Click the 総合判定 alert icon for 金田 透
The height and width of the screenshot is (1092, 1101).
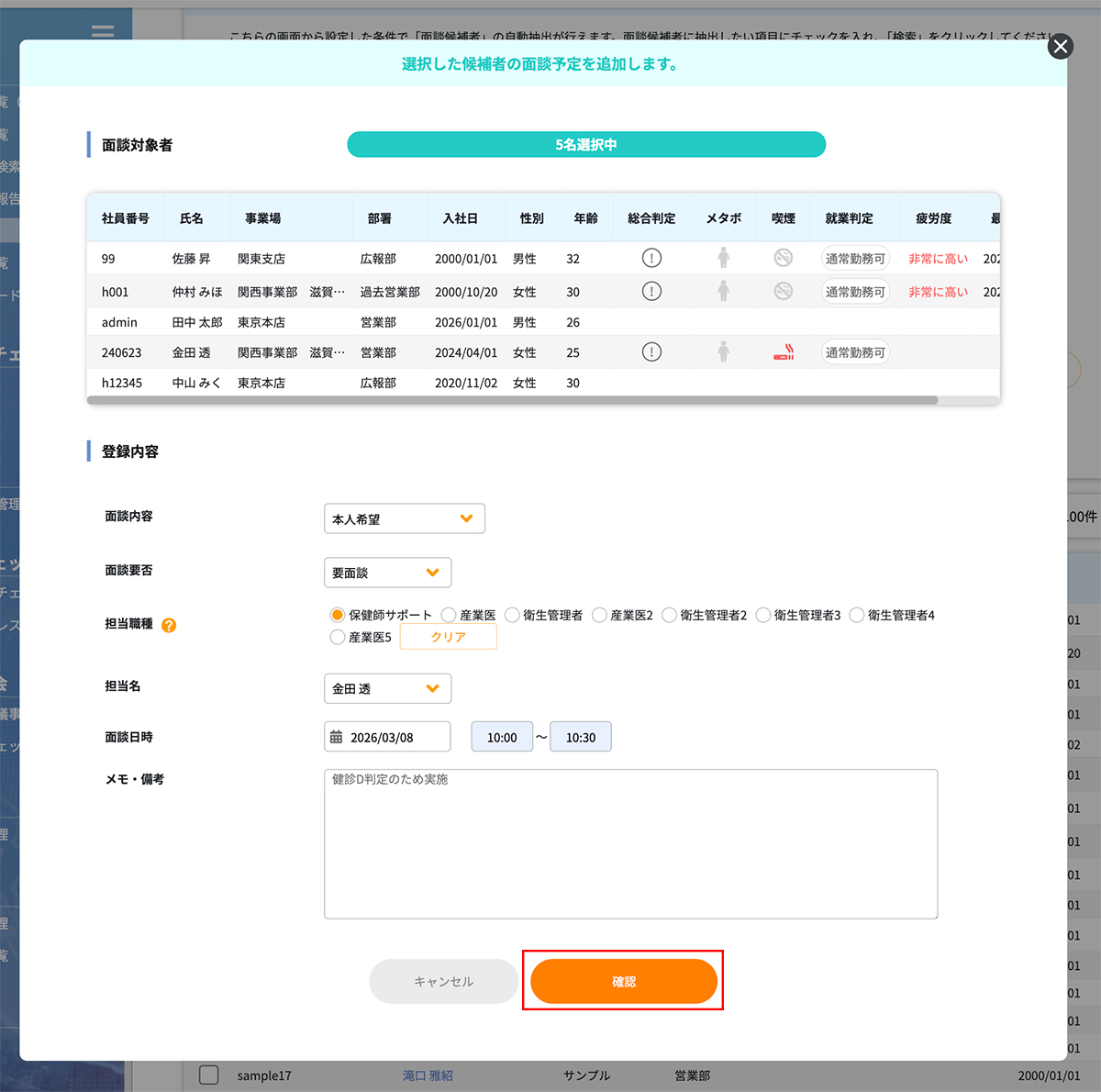coord(651,352)
